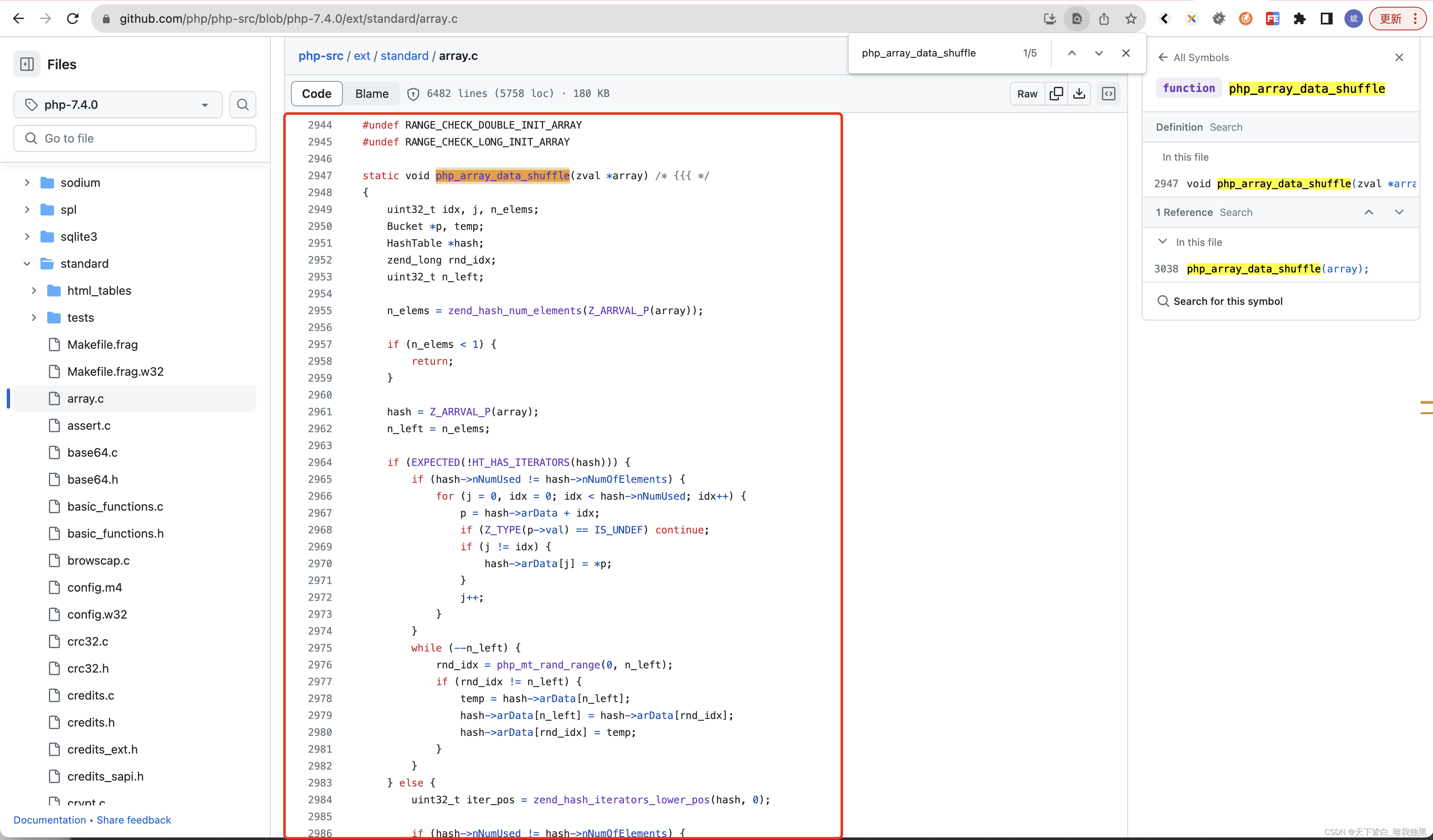Switch to Blame view
1433x840 pixels.
372,94
